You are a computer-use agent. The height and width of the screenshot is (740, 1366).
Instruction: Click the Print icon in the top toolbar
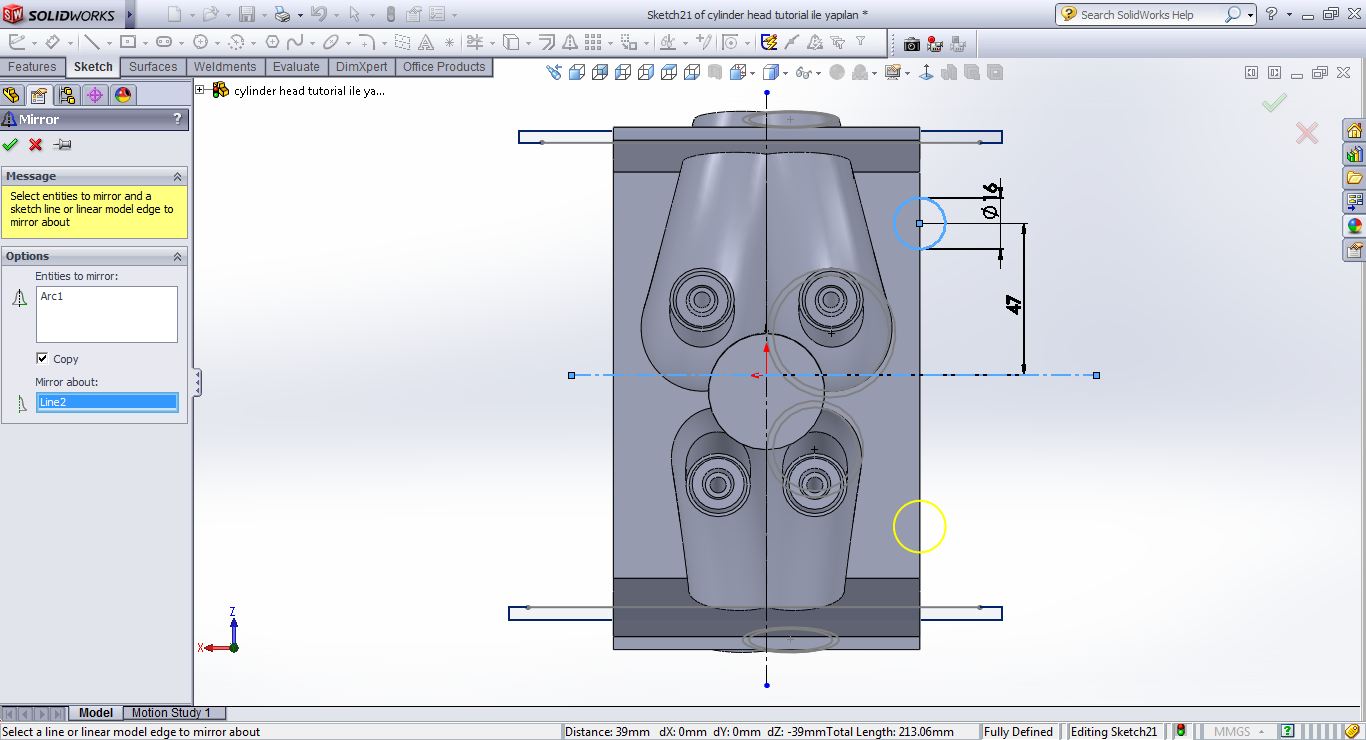pos(282,15)
